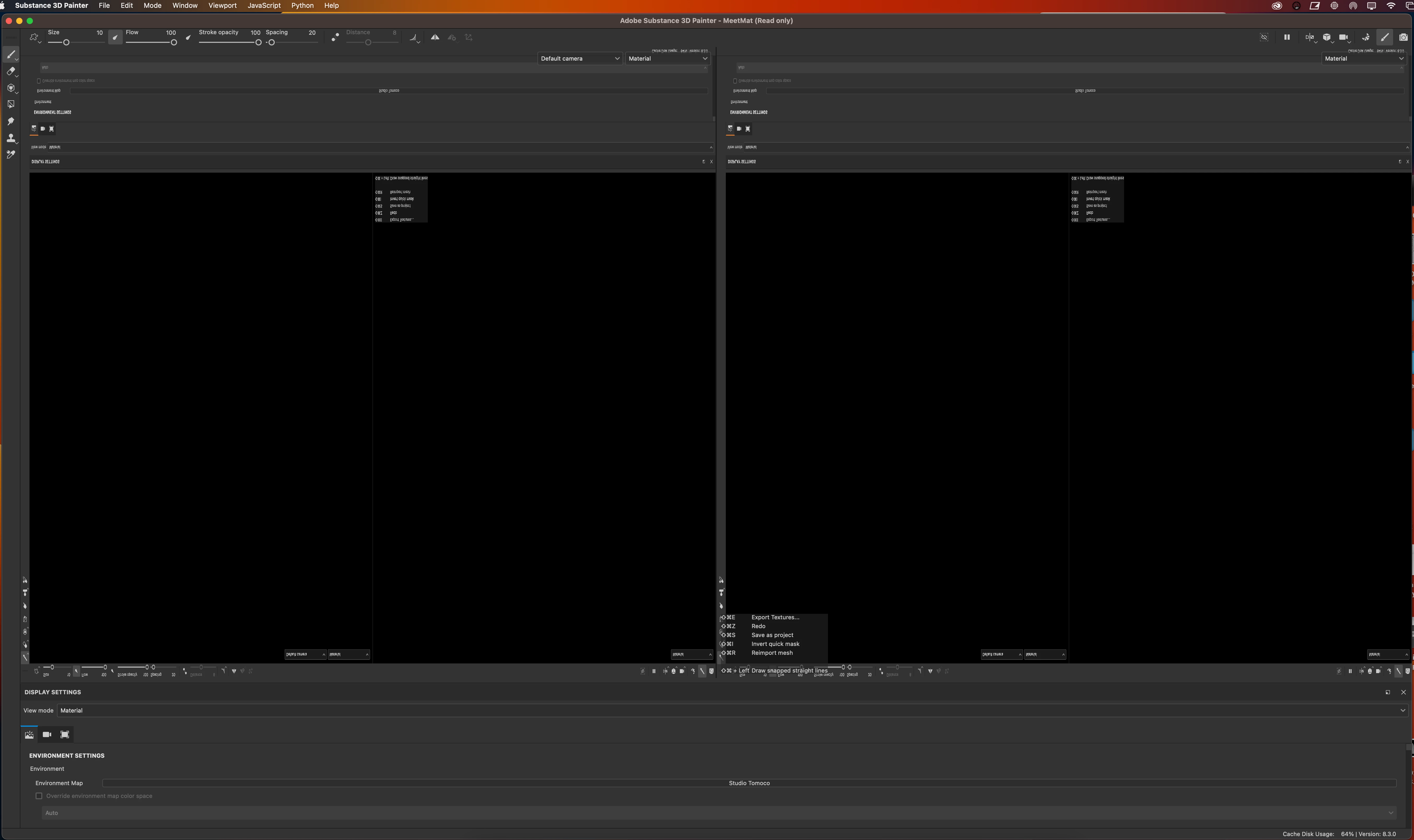Select the Projection tool
The height and width of the screenshot is (840, 1414).
[11, 88]
